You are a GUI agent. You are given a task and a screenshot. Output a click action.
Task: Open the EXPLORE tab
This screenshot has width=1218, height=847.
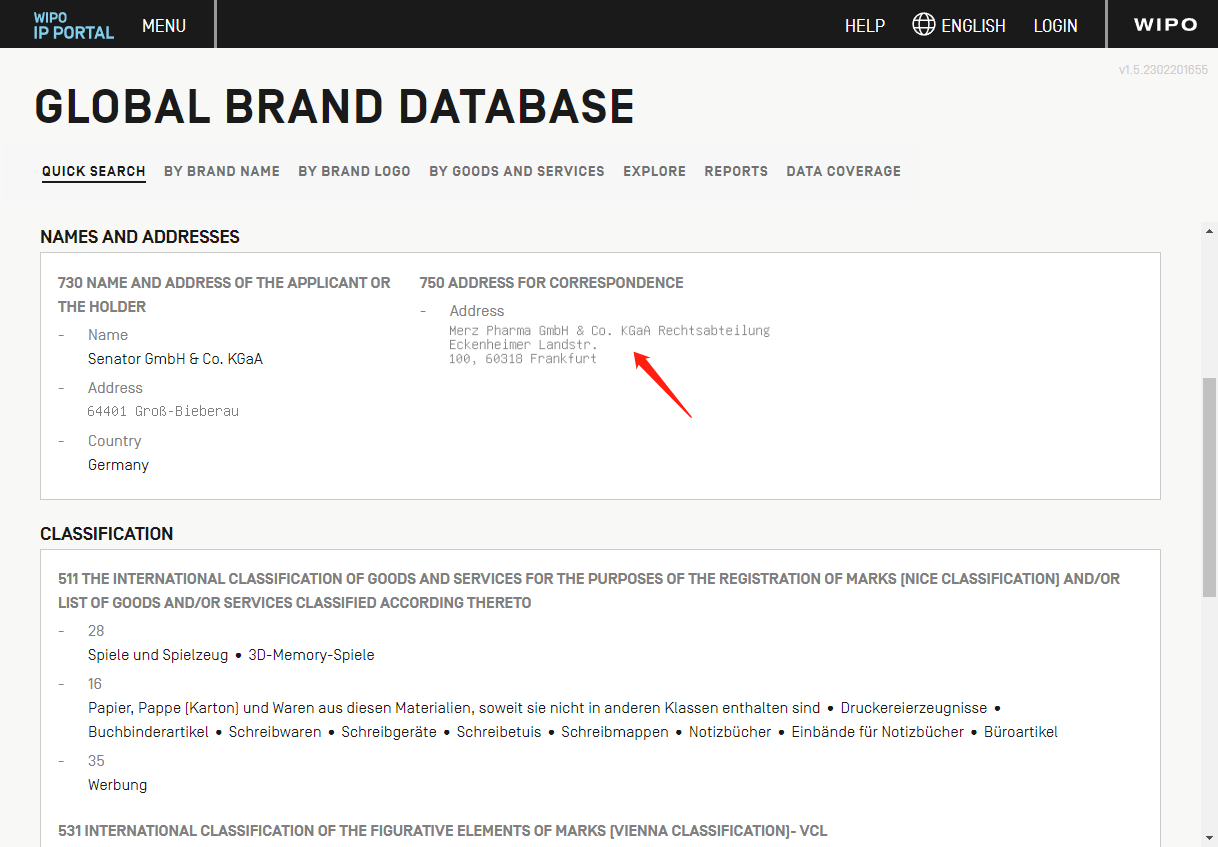(x=654, y=171)
